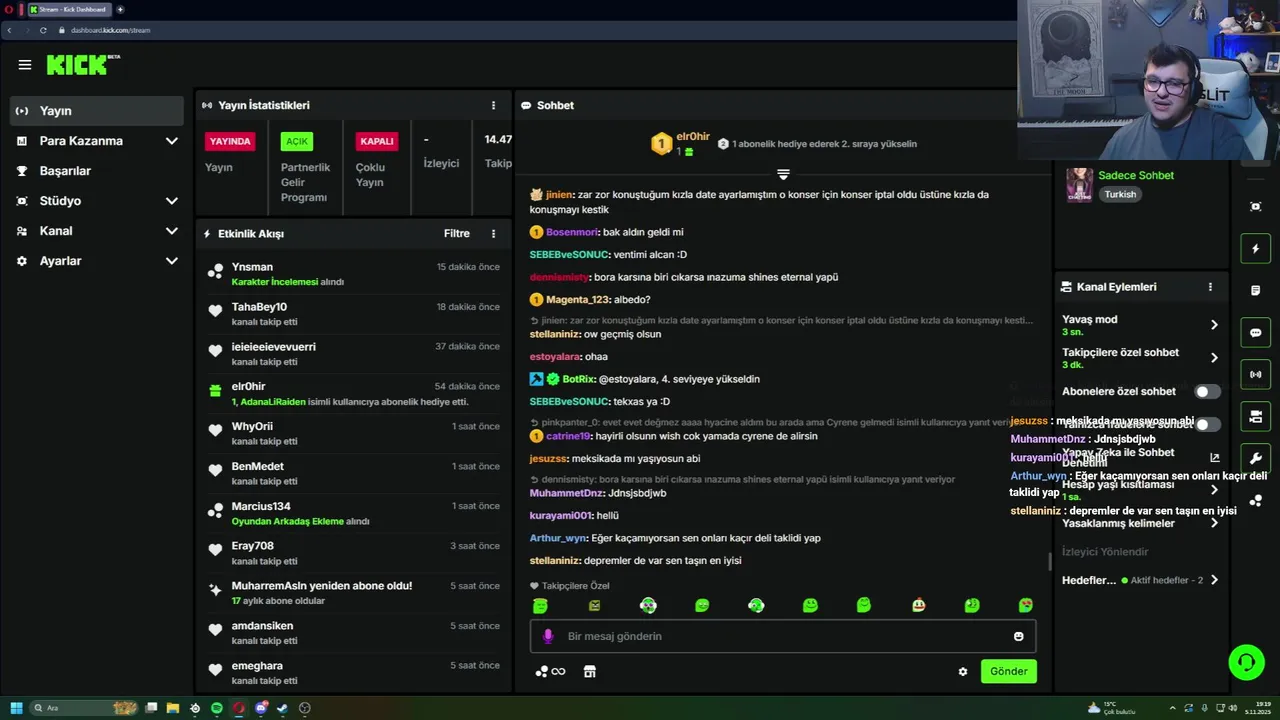The width and height of the screenshot is (1280, 720).
Task: Open Windows Start menu
Action: [x=16, y=708]
